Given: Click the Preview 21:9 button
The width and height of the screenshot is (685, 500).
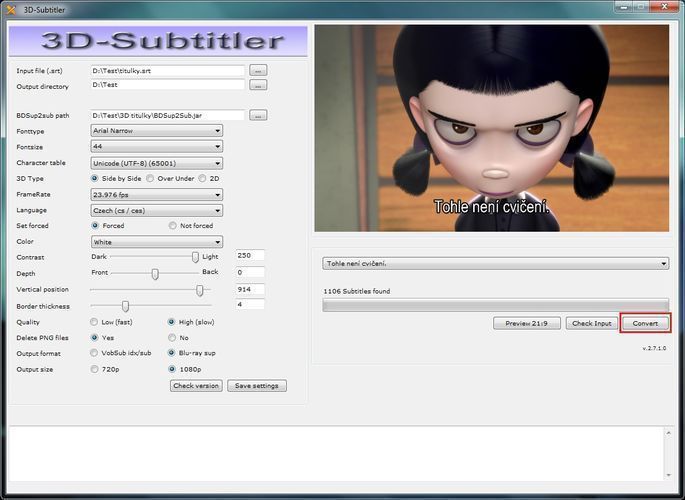Looking at the screenshot, I should pyautogui.click(x=527, y=323).
